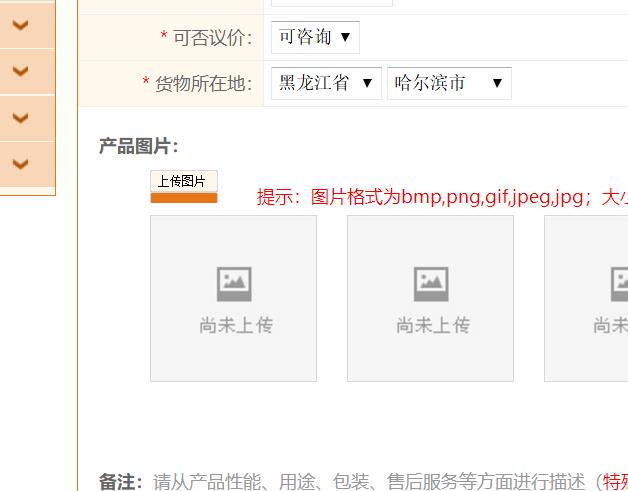Click the picture icon in the second image slot
628x491 pixels.
(x=431, y=285)
